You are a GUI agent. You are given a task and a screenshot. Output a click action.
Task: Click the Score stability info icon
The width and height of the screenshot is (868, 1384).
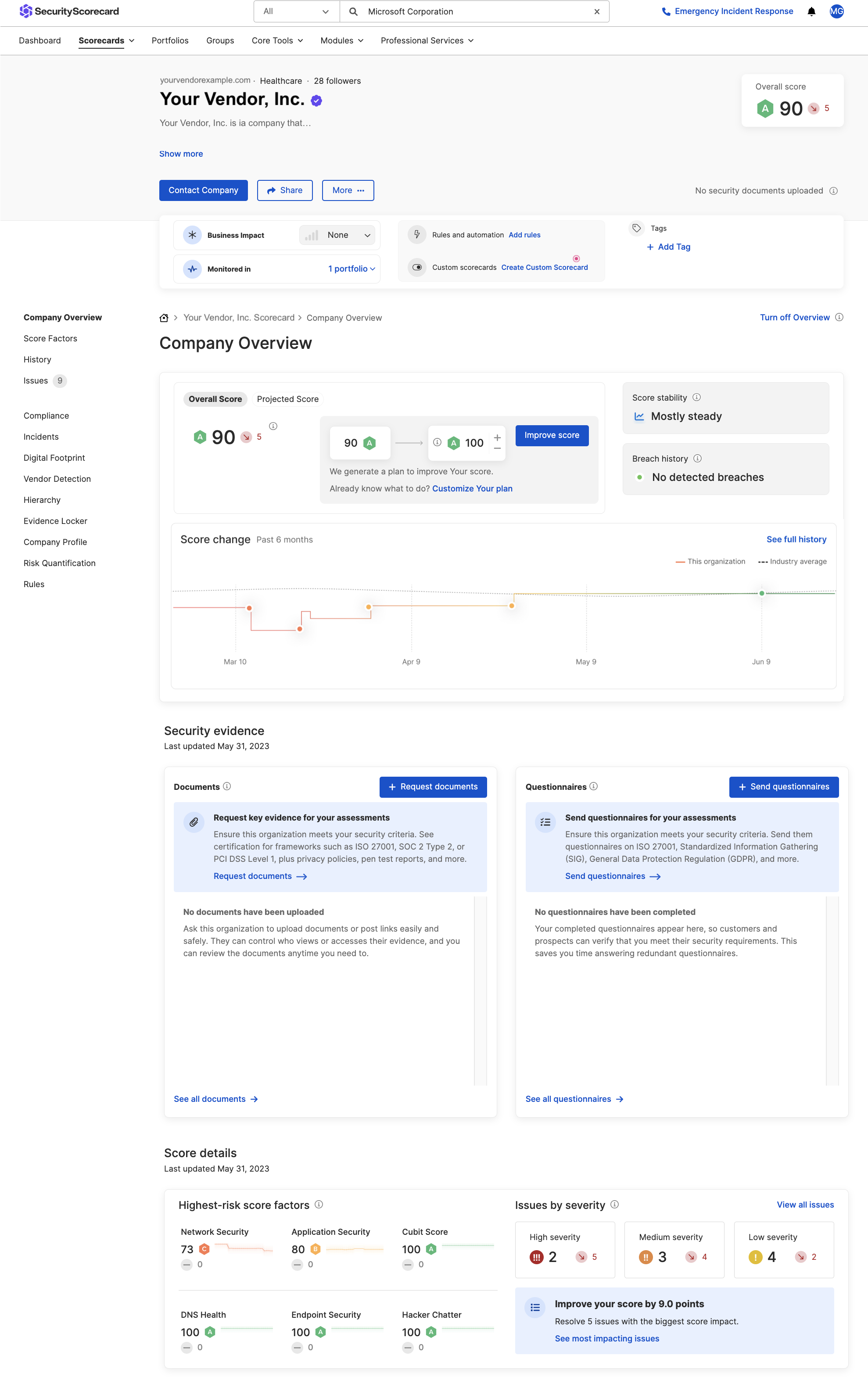click(x=696, y=397)
